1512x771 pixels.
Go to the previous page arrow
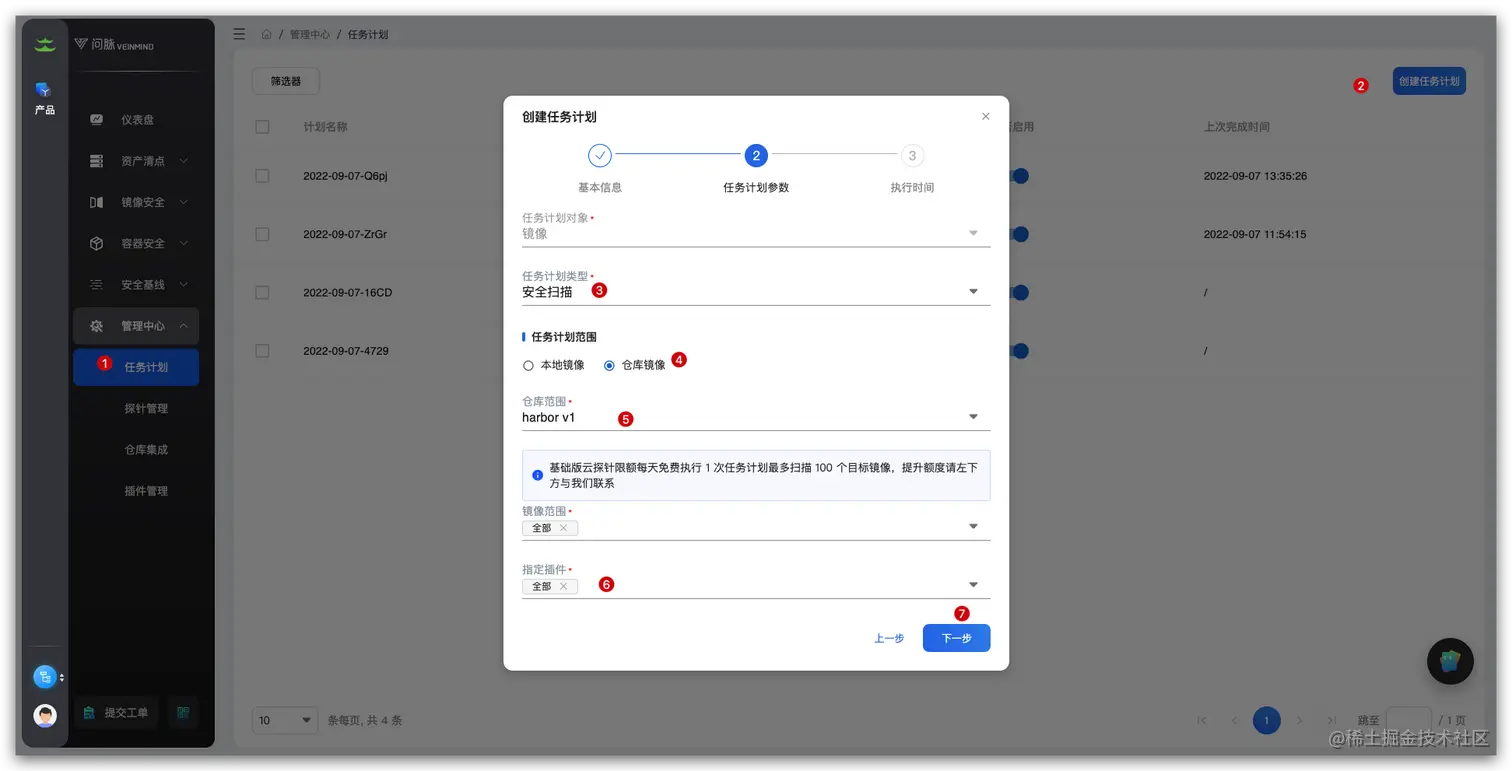click(x=1234, y=720)
